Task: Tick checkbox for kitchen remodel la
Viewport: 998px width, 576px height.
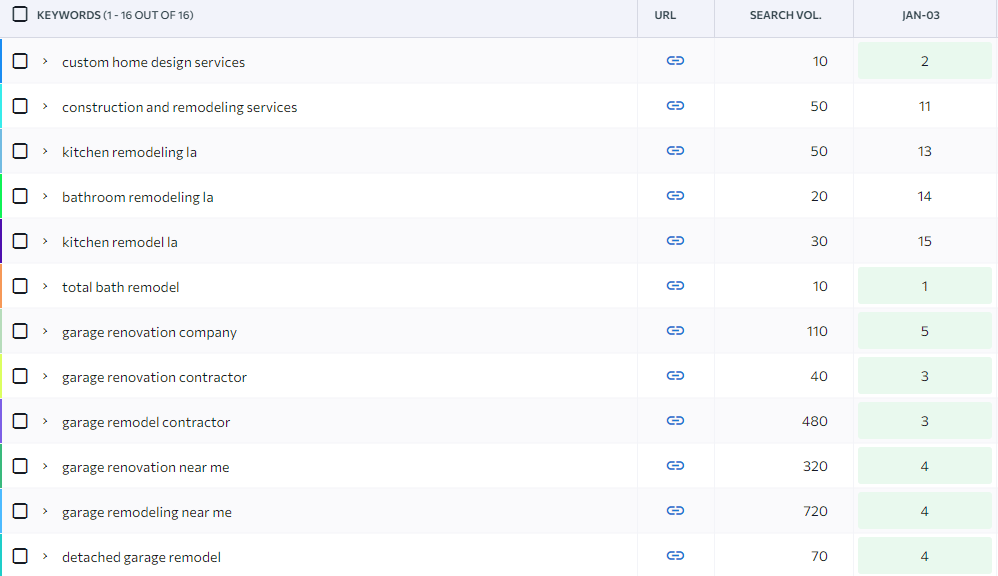Action: 20,241
